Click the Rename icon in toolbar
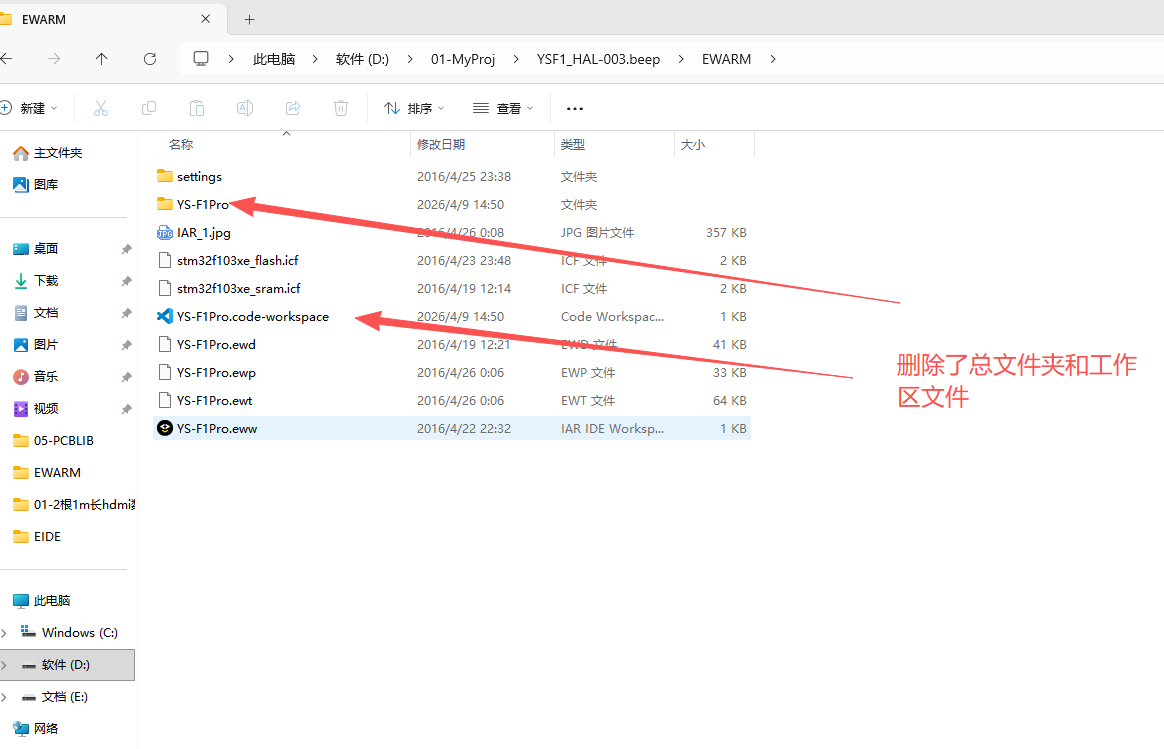The image size is (1164, 749). (x=245, y=108)
